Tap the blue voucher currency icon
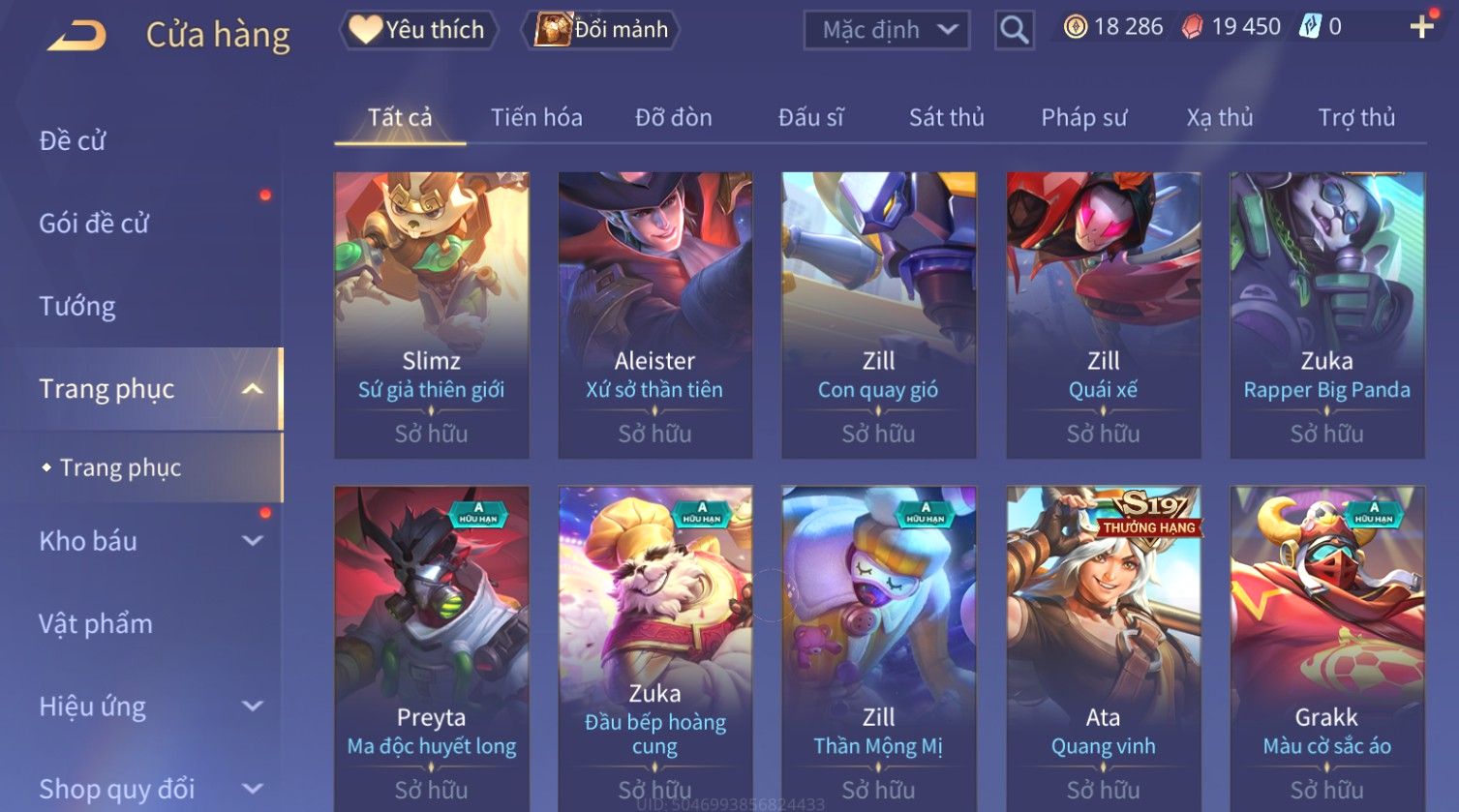The width and height of the screenshot is (1459, 812). [1310, 27]
